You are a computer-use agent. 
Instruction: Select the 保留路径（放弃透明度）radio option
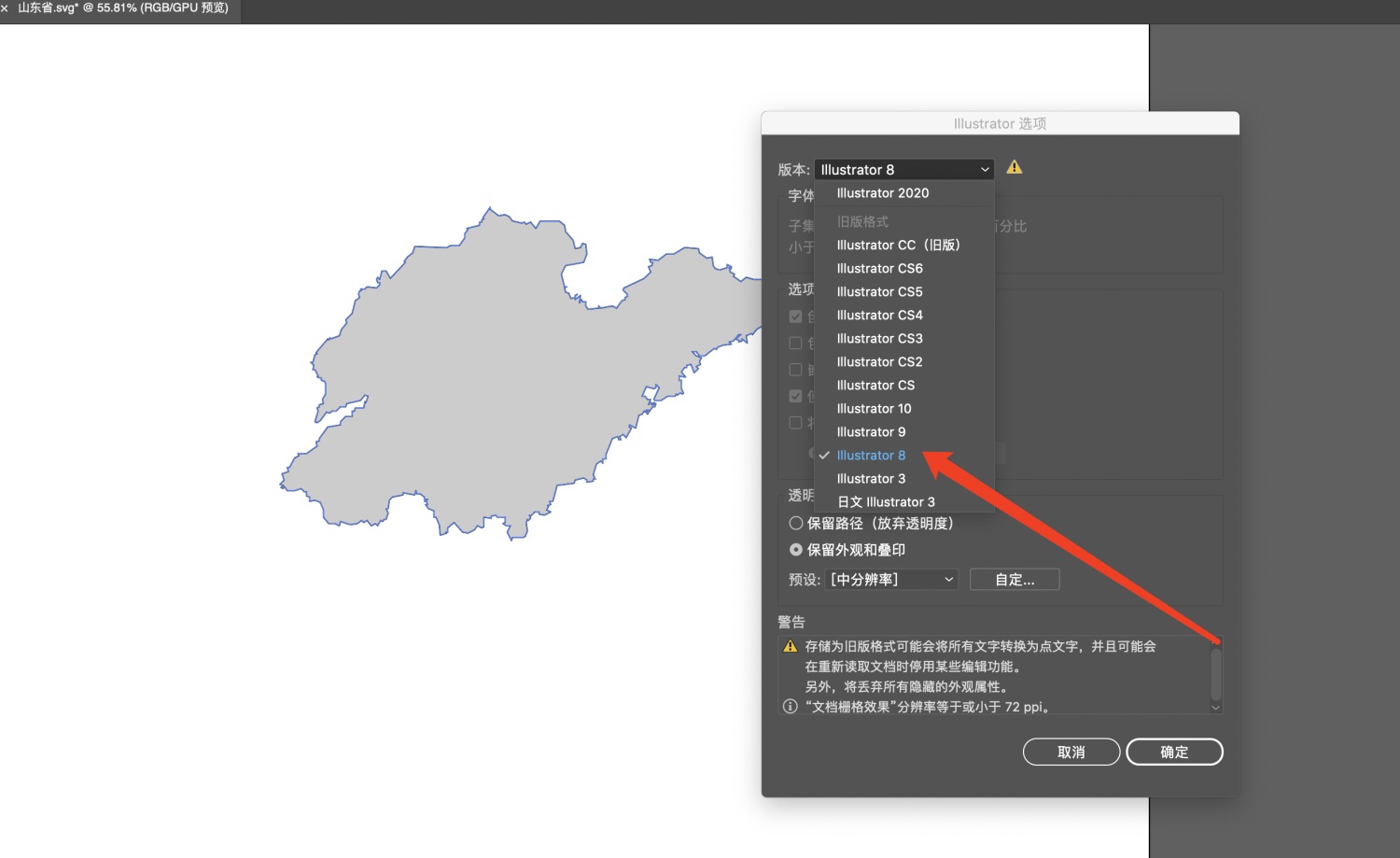coord(796,524)
